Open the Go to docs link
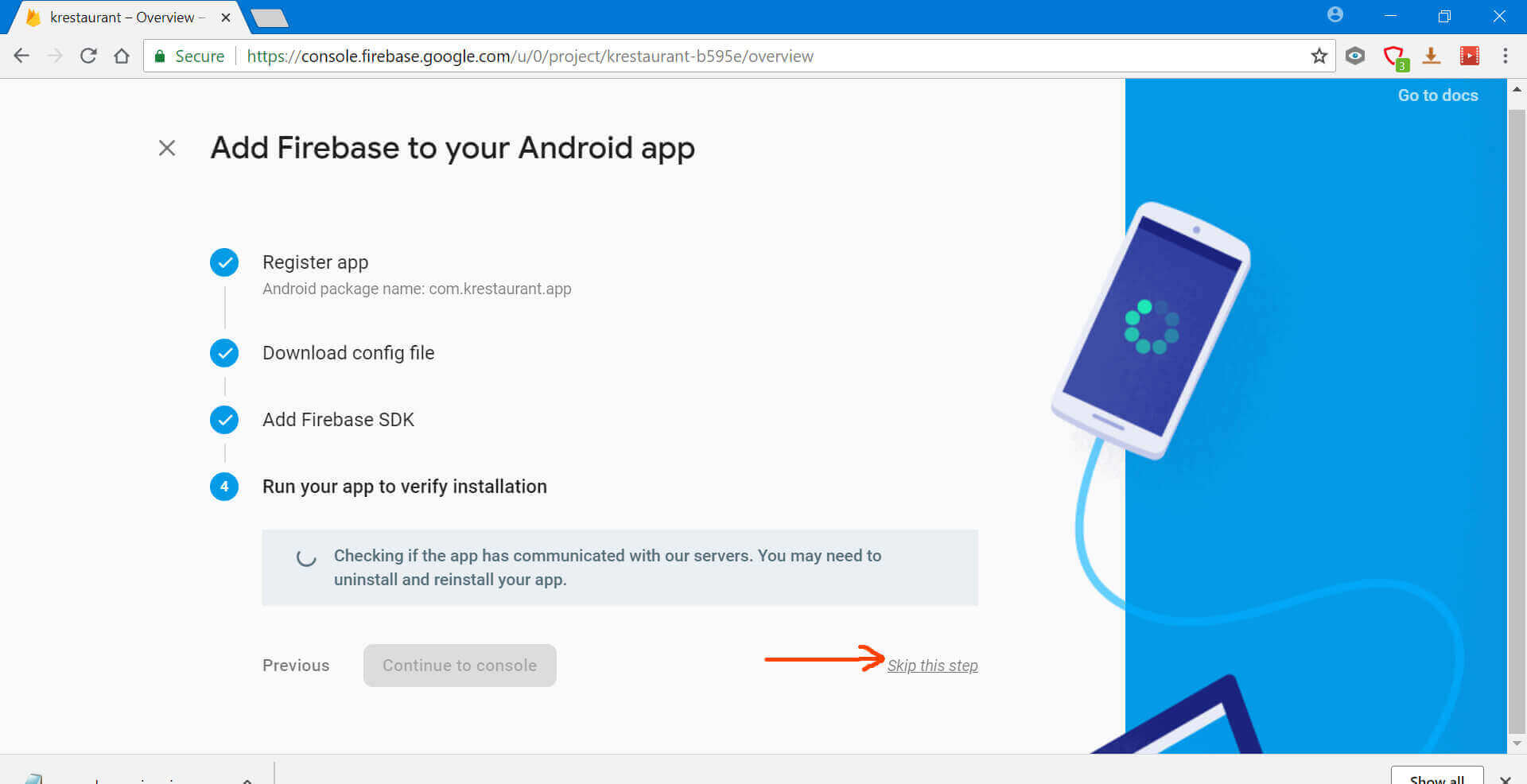This screenshot has width=1527, height=784. tap(1437, 95)
